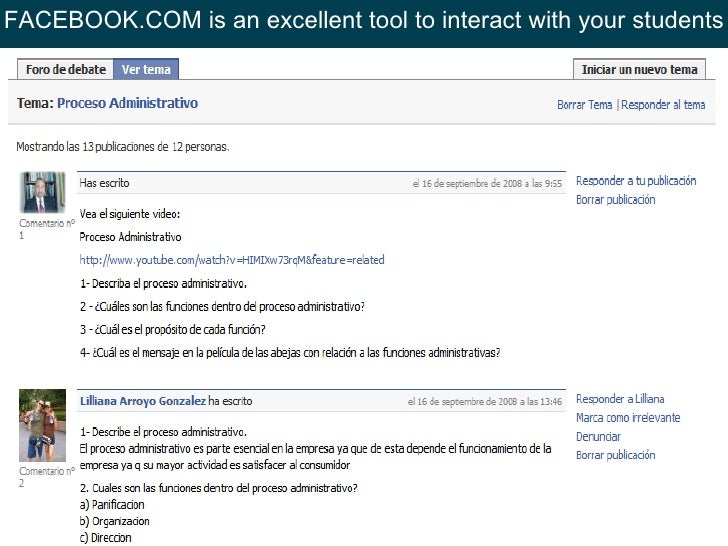The image size is (728, 546).
Task: Click the first post's timestamp at 9:55
Action: click(x=487, y=183)
